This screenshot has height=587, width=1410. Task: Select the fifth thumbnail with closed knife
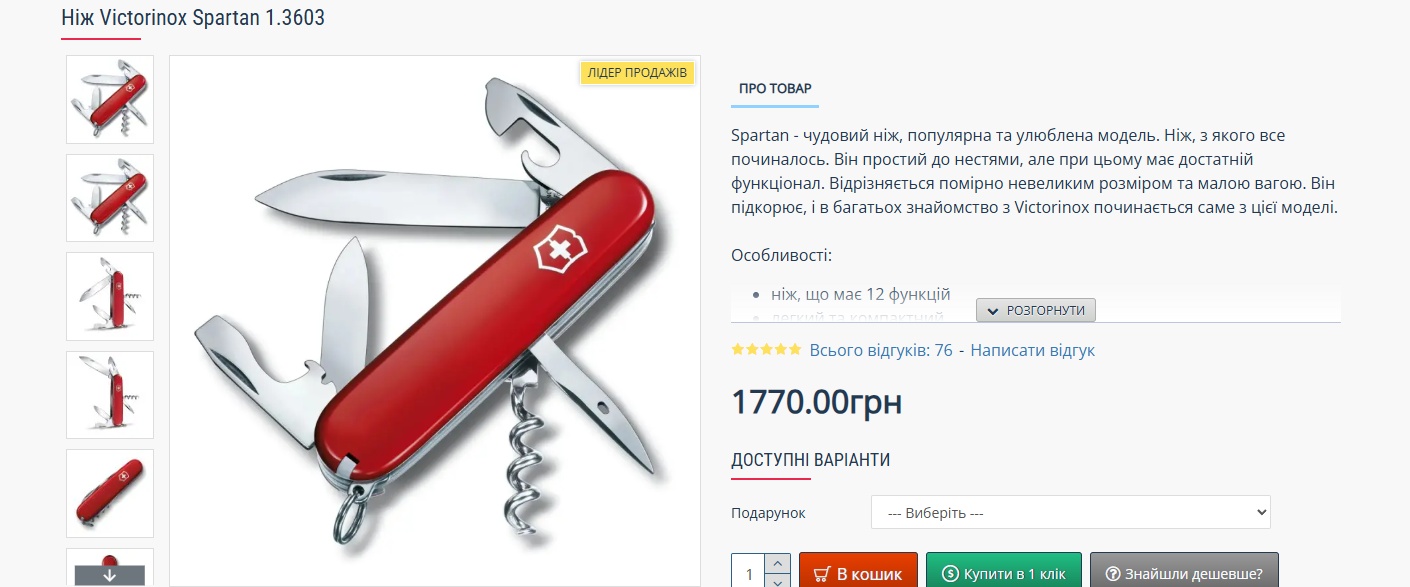click(110, 493)
